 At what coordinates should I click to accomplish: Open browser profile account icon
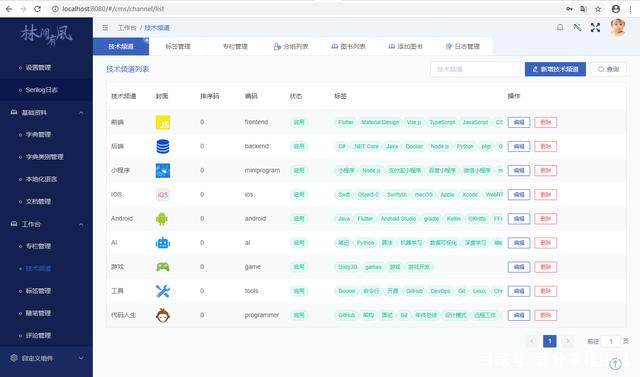(x=616, y=9)
